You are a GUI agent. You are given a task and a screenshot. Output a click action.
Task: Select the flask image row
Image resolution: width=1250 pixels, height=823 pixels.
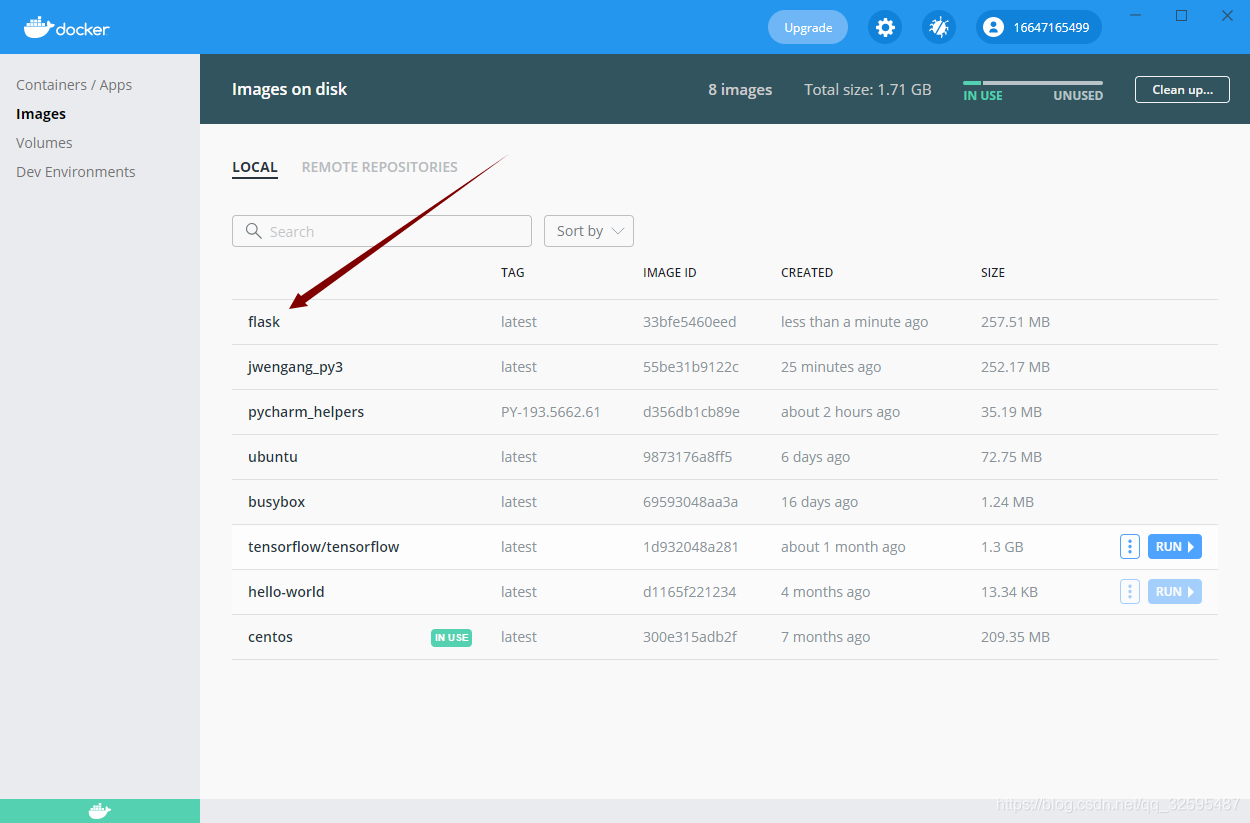coord(725,322)
